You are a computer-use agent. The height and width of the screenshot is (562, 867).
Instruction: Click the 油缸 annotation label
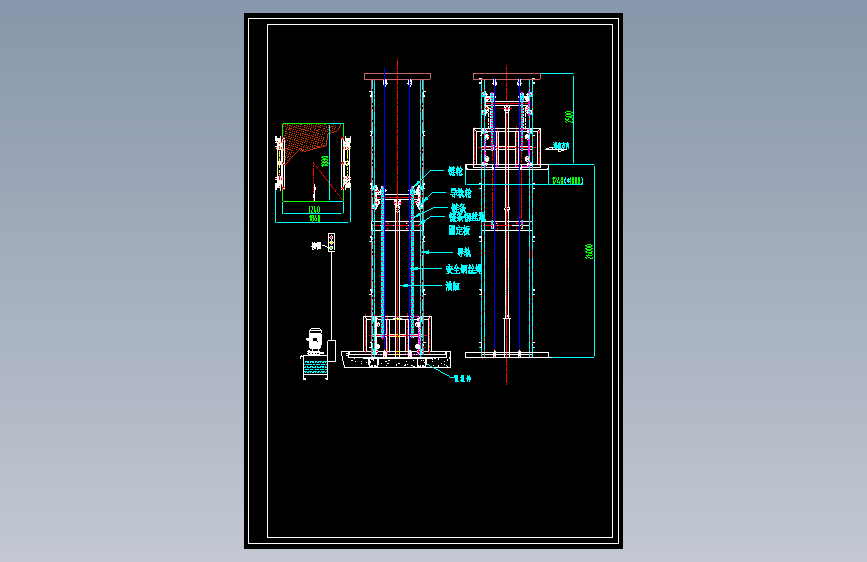(x=453, y=286)
